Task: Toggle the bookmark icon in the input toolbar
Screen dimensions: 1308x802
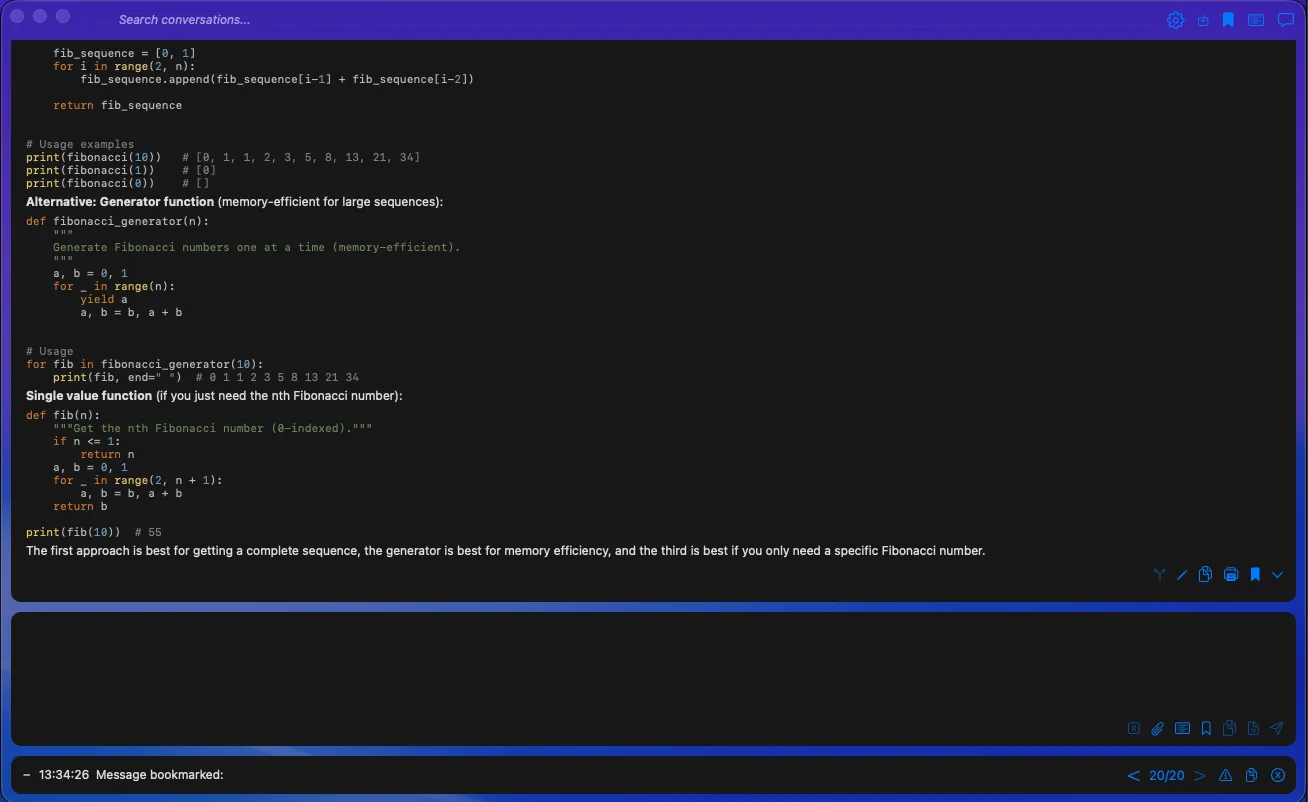Action: point(1206,728)
